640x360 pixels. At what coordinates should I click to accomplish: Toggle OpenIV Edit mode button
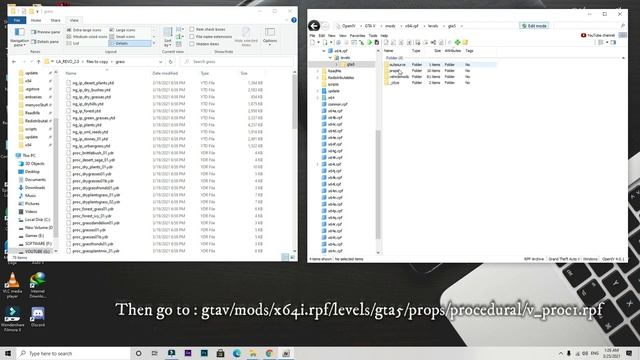click(534, 26)
